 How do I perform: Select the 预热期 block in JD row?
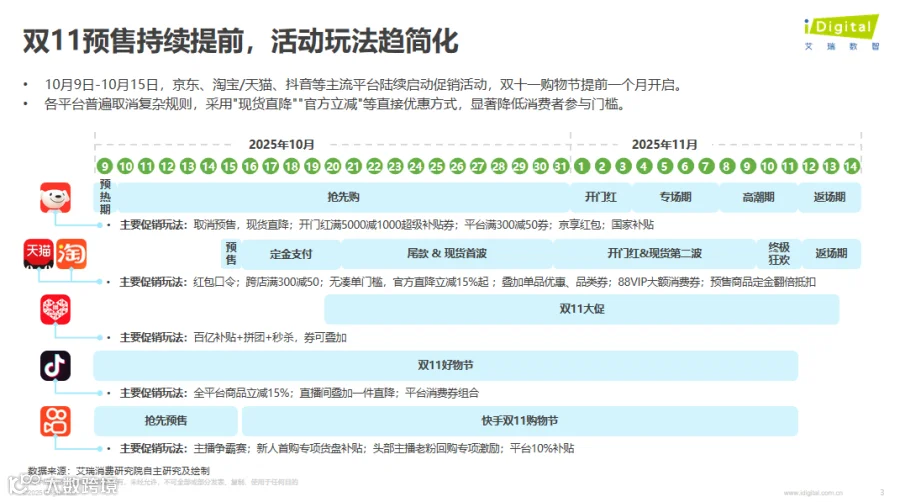coord(105,197)
